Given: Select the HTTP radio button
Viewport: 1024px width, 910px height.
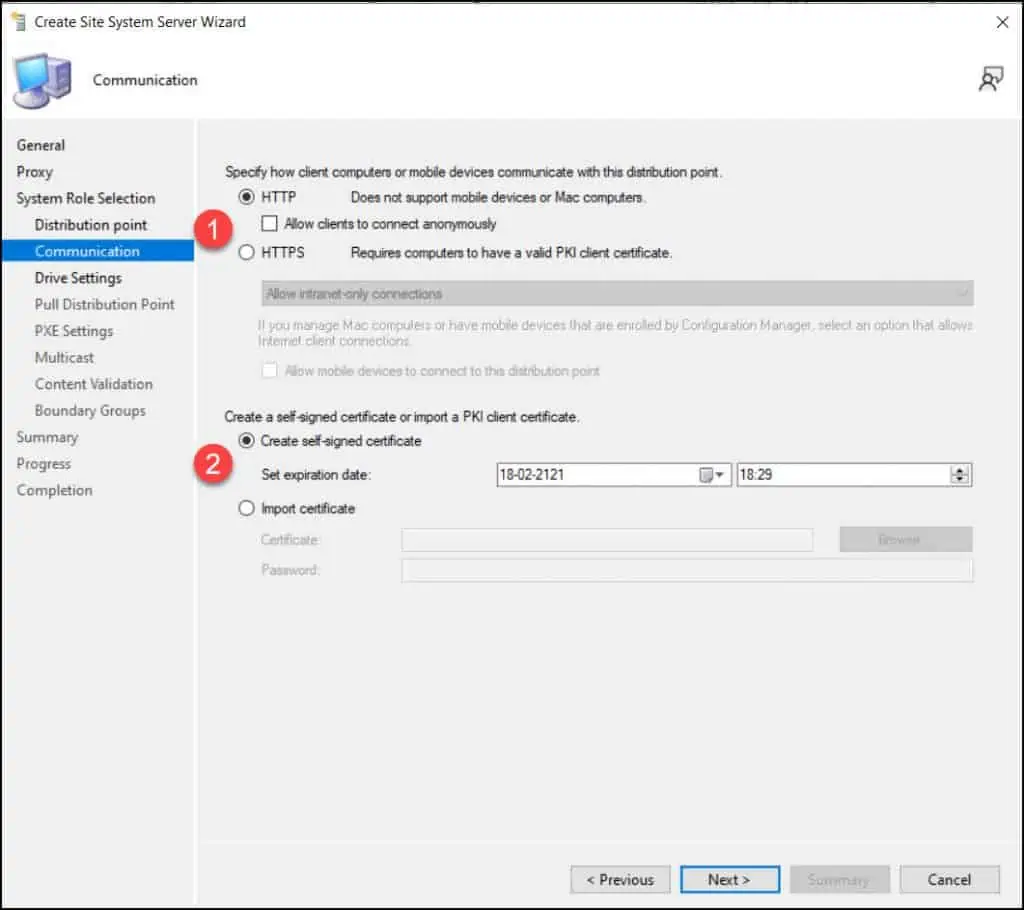Looking at the screenshot, I should click(247, 197).
